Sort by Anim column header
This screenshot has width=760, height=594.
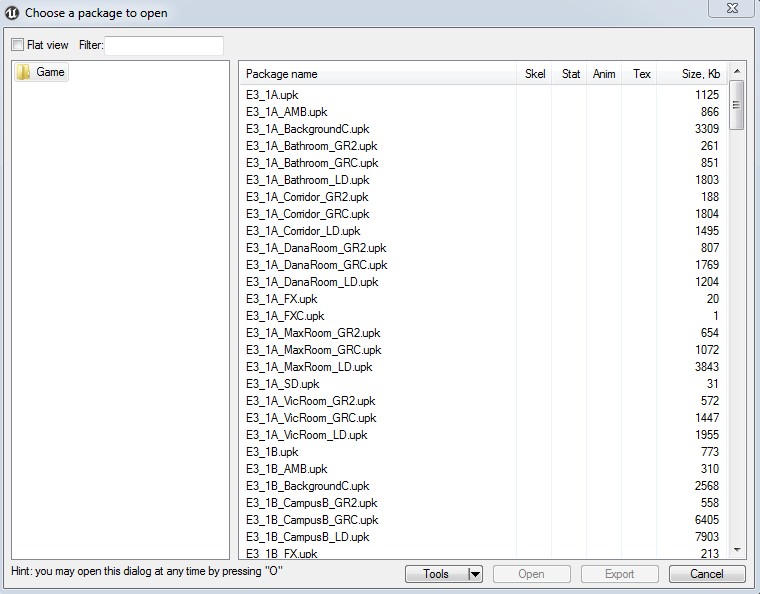pyautogui.click(x=604, y=74)
